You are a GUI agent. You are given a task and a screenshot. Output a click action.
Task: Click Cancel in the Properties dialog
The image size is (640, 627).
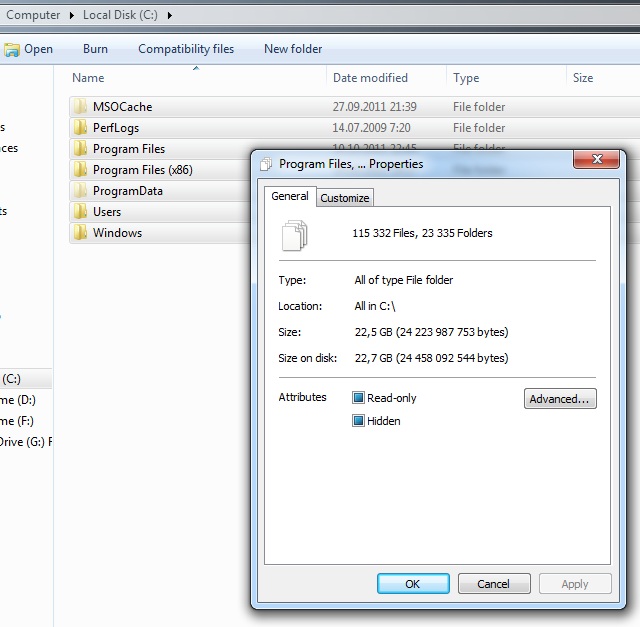(494, 584)
